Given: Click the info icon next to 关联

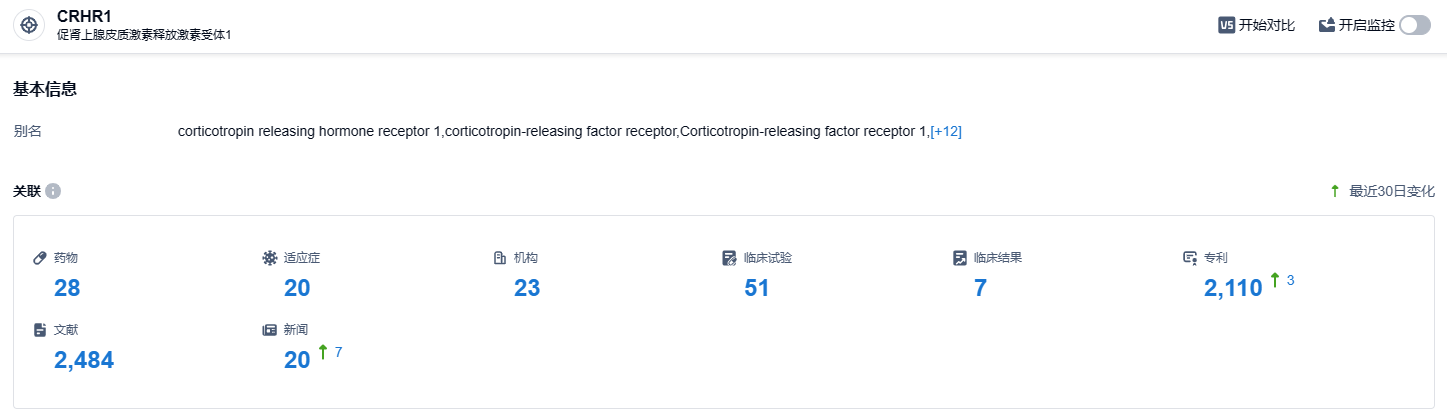Looking at the screenshot, I should click(53, 191).
